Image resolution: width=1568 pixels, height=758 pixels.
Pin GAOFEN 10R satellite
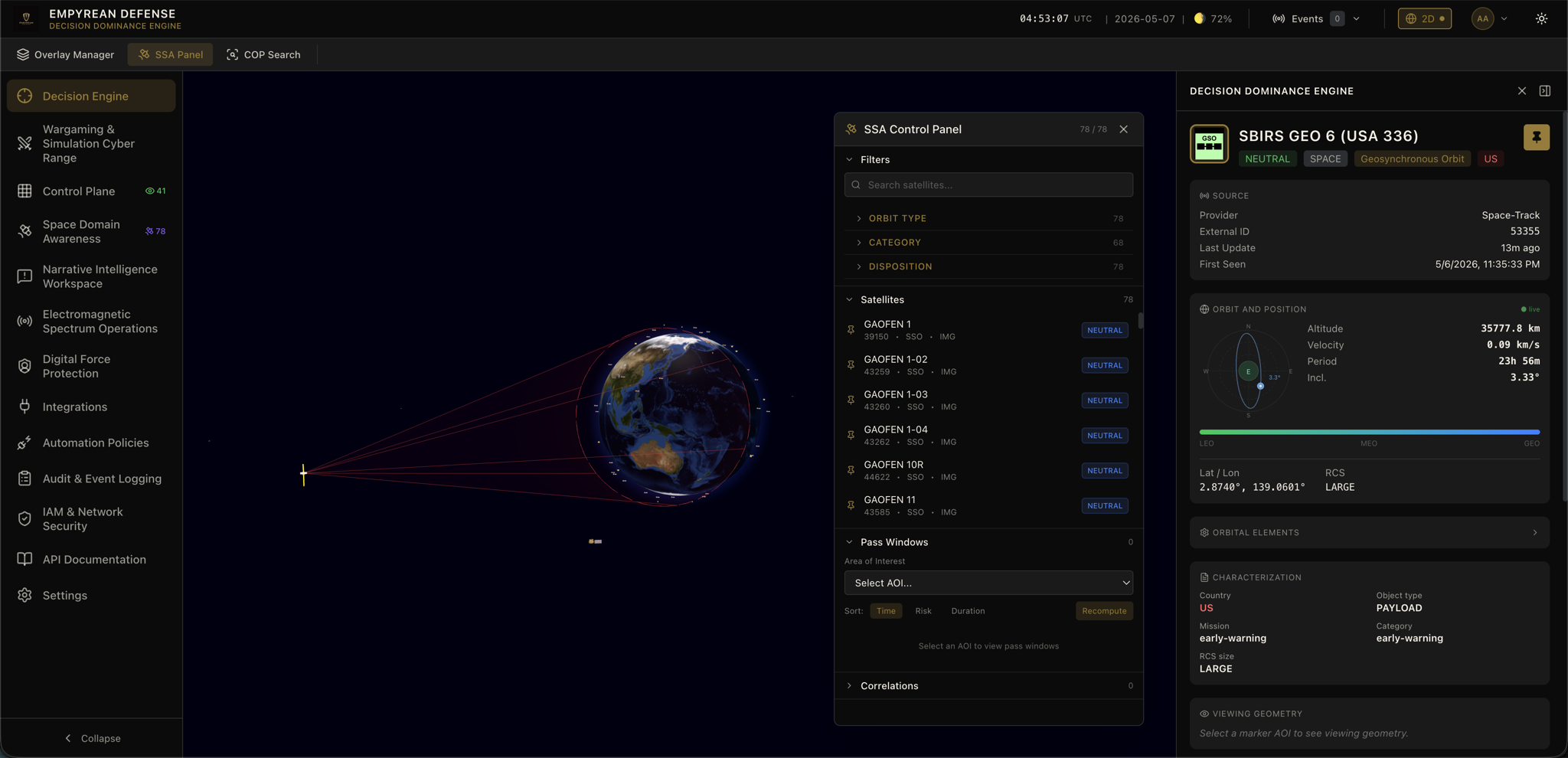(851, 470)
